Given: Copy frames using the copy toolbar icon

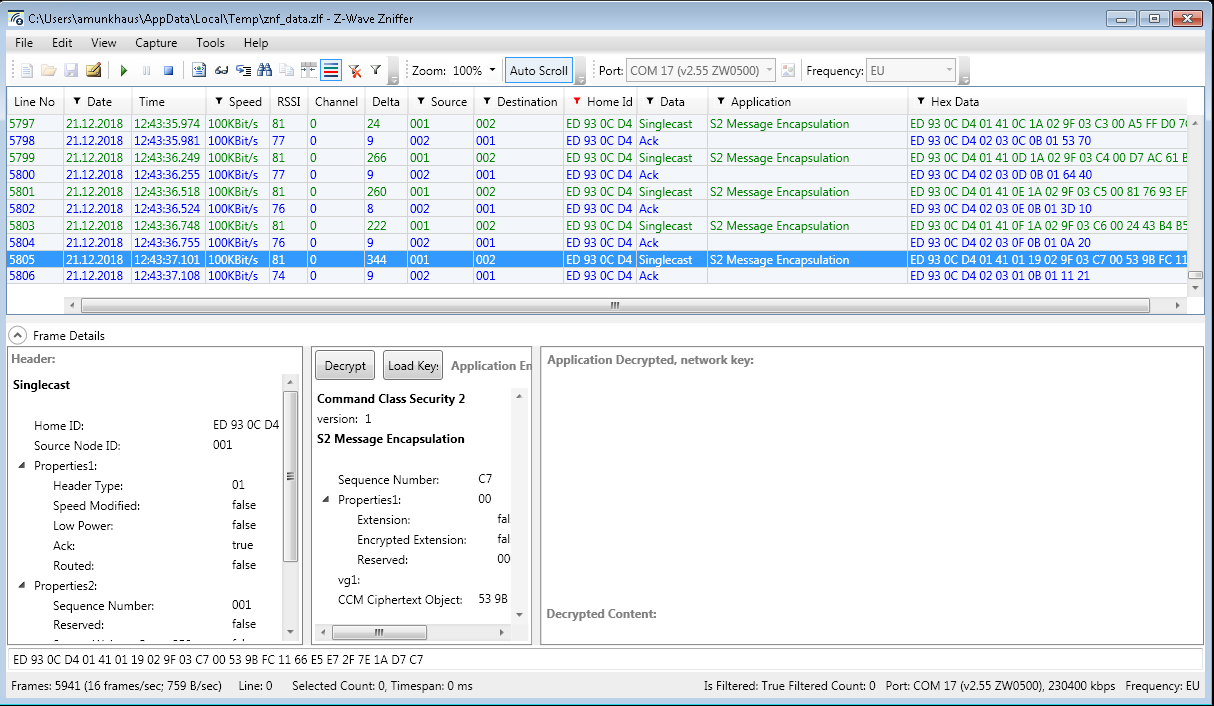Looking at the screenshot, I should 285,69.
